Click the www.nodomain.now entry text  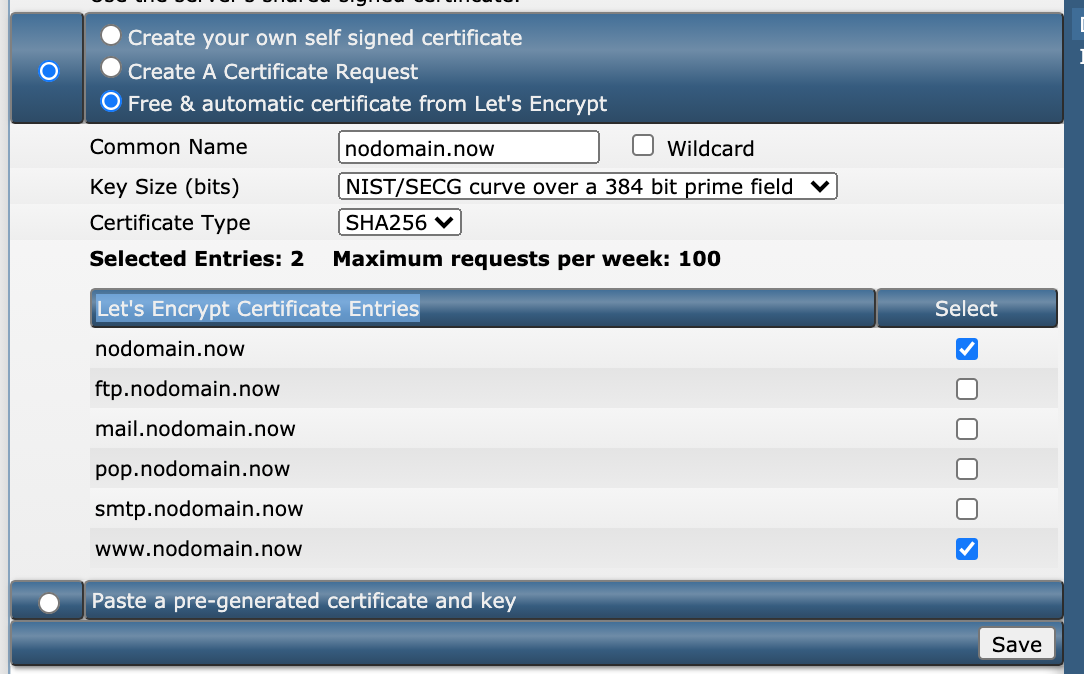pyautogui.click(x=198, y=549)
